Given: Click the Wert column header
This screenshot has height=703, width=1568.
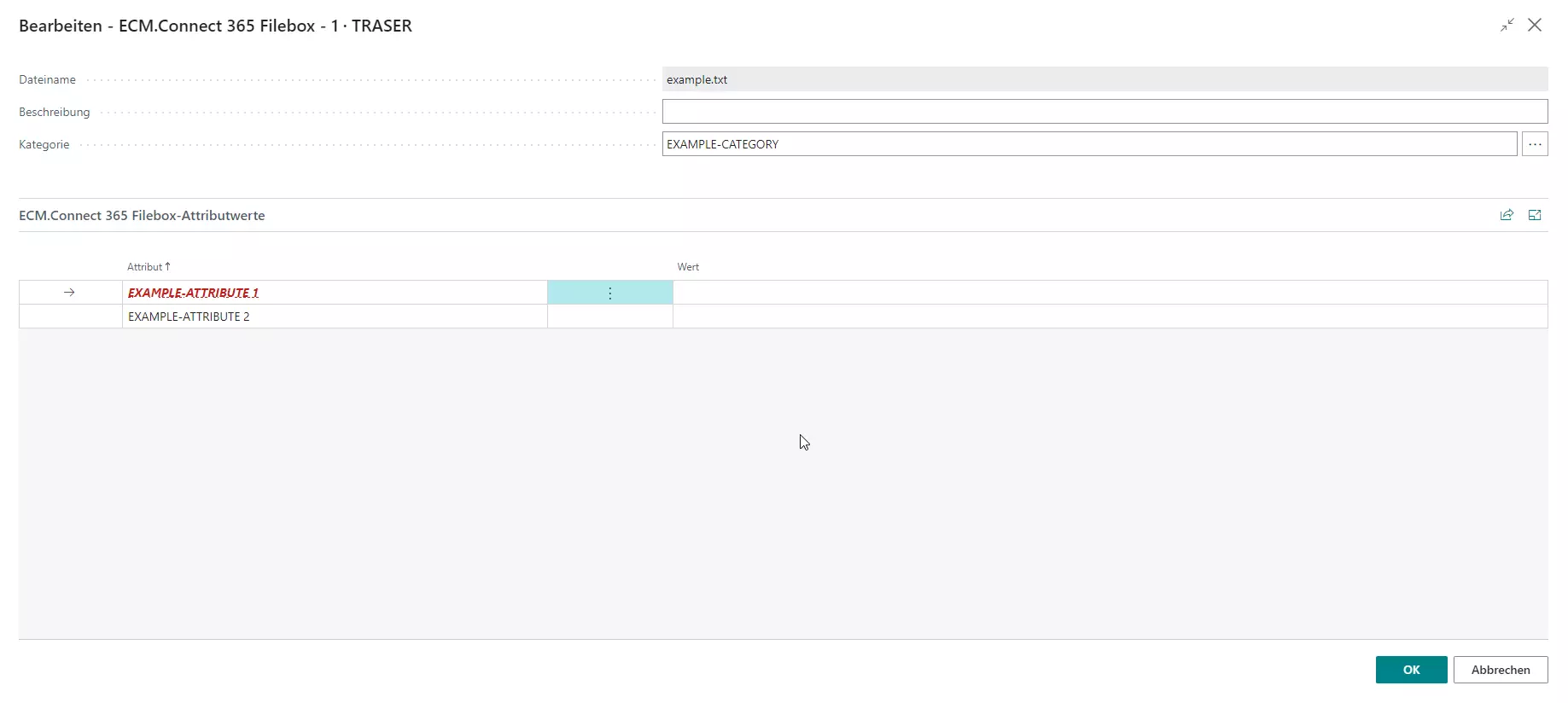Looking at the screenshot, I should point(688,267).
